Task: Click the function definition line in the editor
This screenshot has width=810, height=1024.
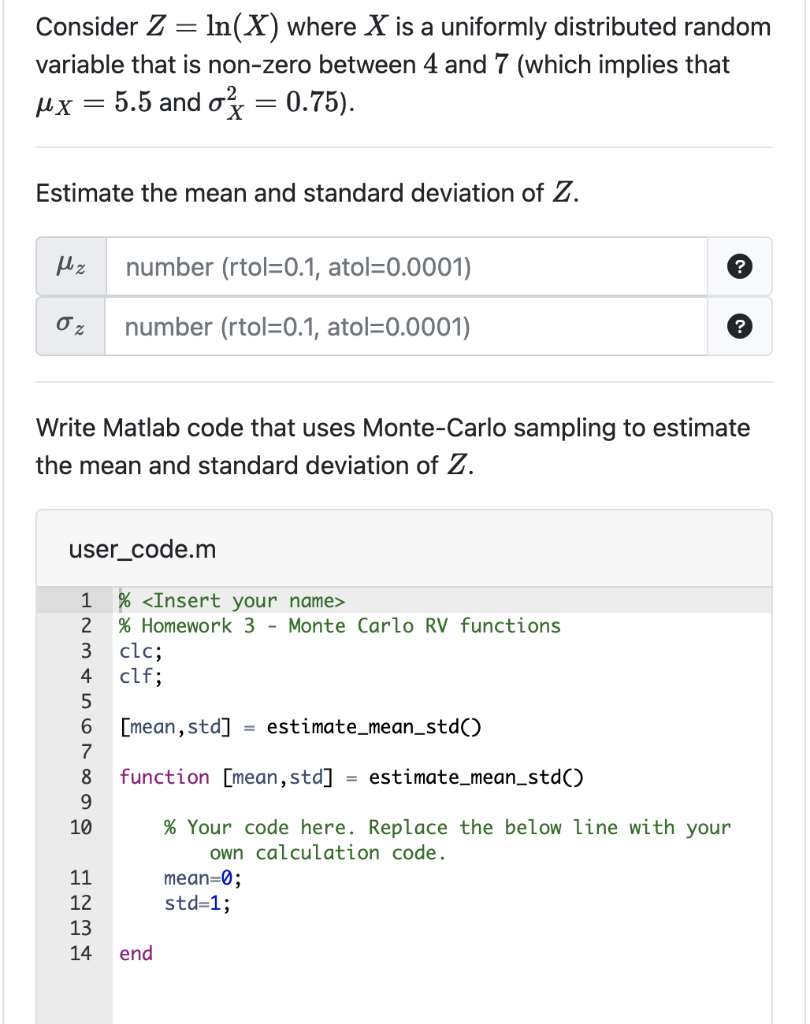Action: point(350,777)
